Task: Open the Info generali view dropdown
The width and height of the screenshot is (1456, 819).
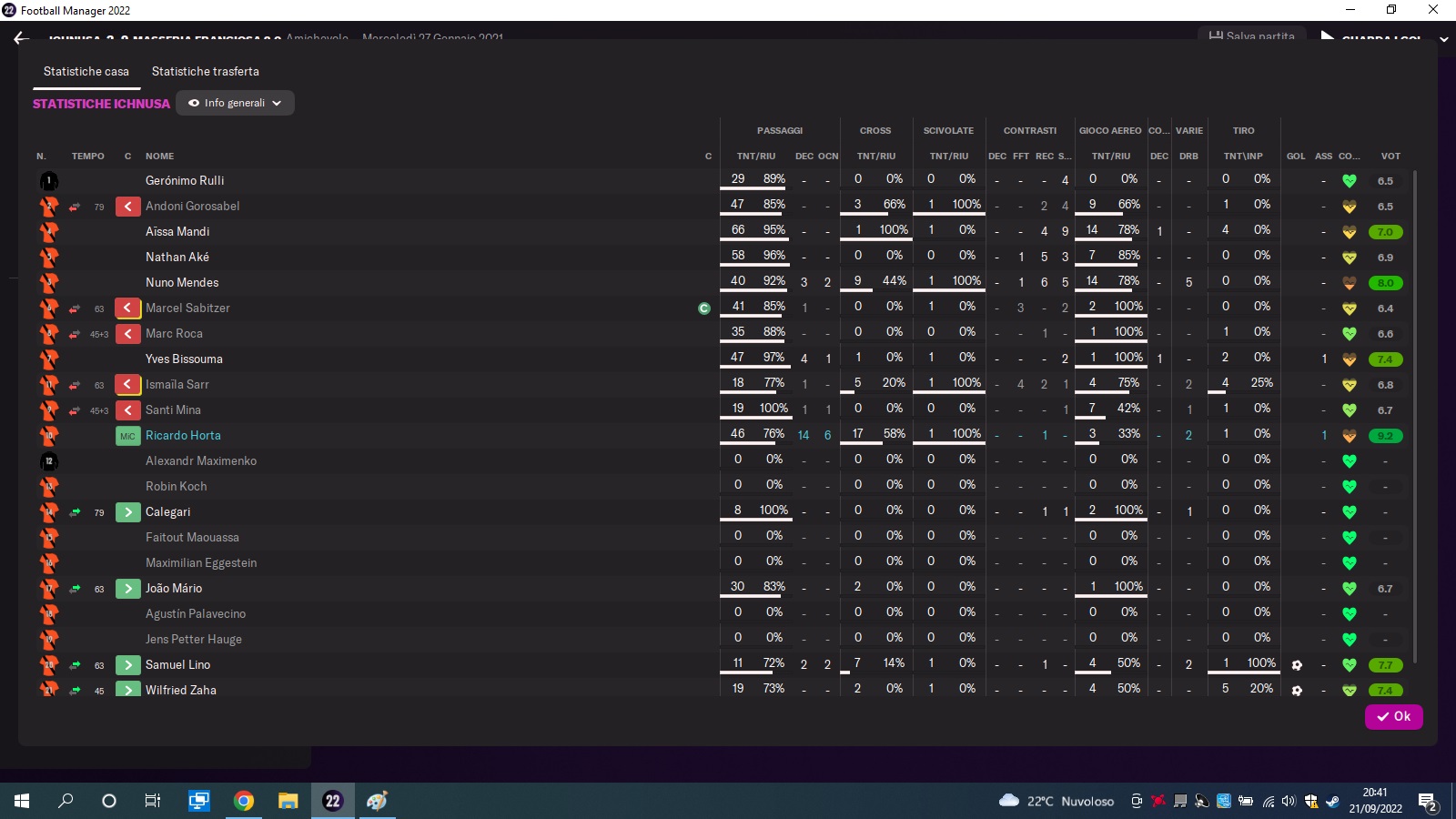Action: [235, 103]
